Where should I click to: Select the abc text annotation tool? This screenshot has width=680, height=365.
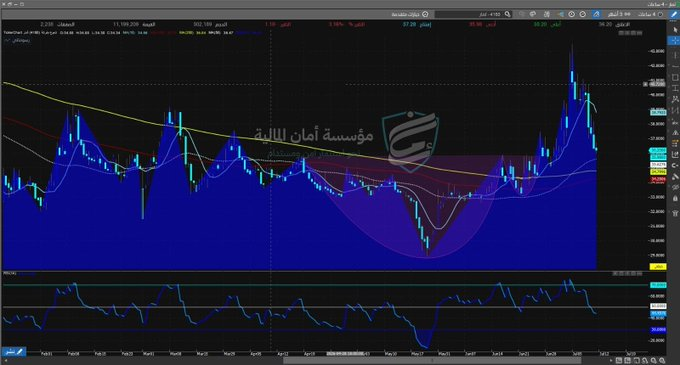[x=675, y=123]
